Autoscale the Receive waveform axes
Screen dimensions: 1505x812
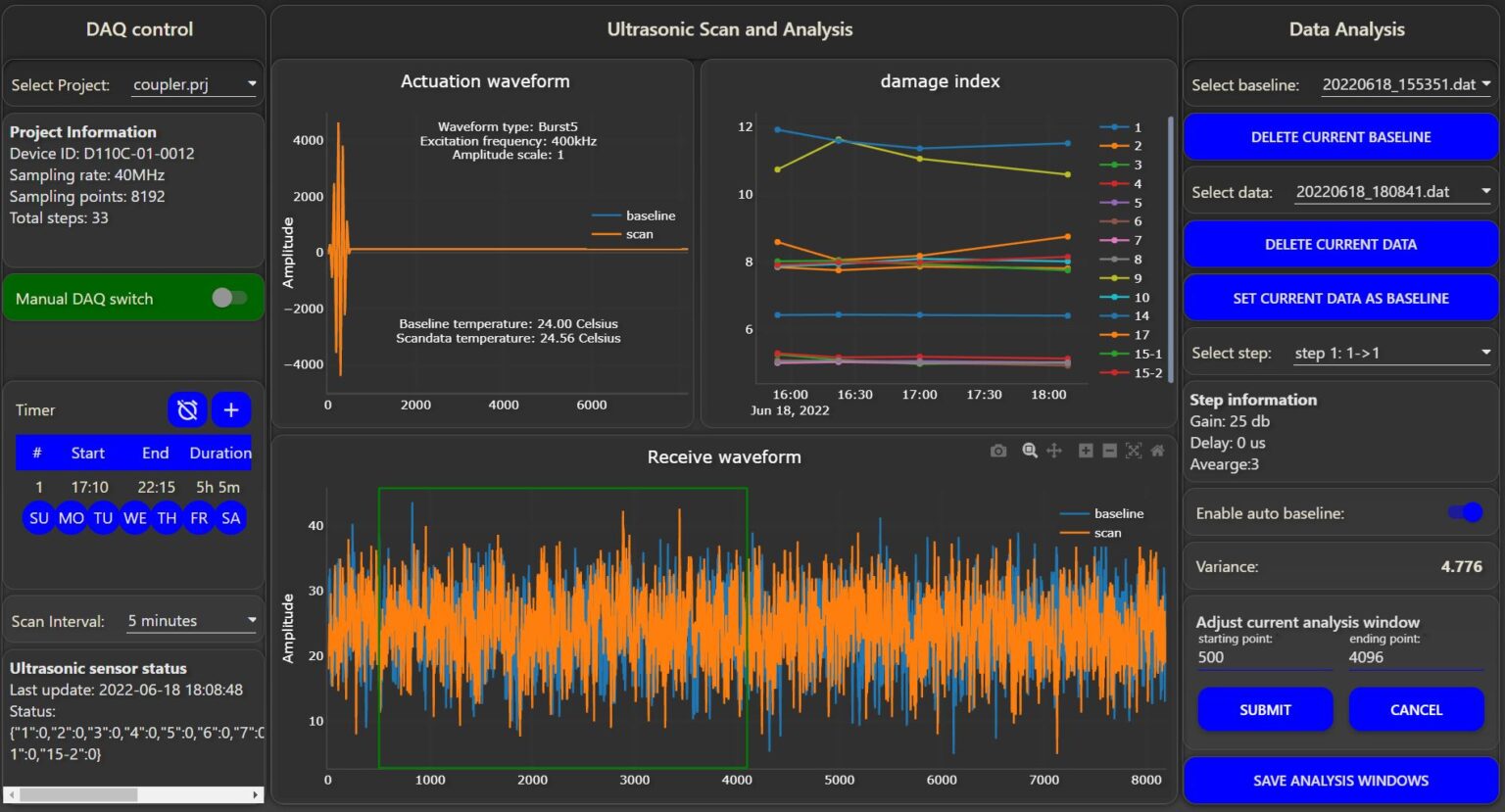(1134, 451)
